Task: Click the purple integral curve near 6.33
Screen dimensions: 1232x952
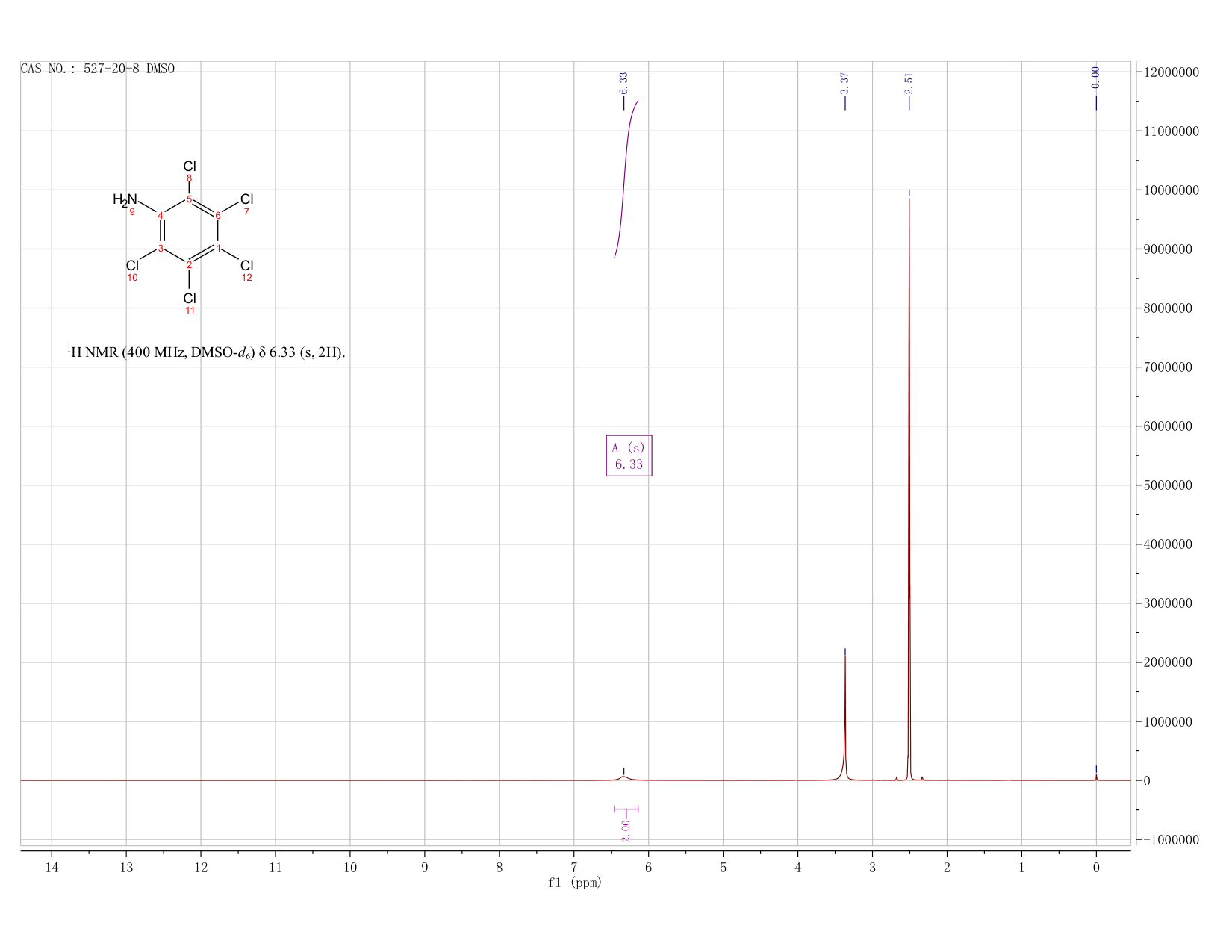Action: click(623, 179)
